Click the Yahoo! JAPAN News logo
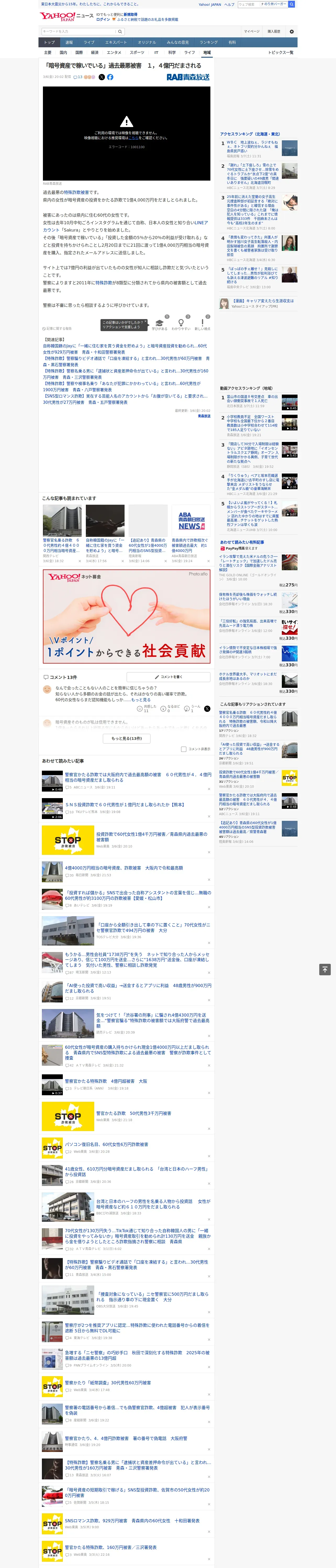 tap(67, 16)
